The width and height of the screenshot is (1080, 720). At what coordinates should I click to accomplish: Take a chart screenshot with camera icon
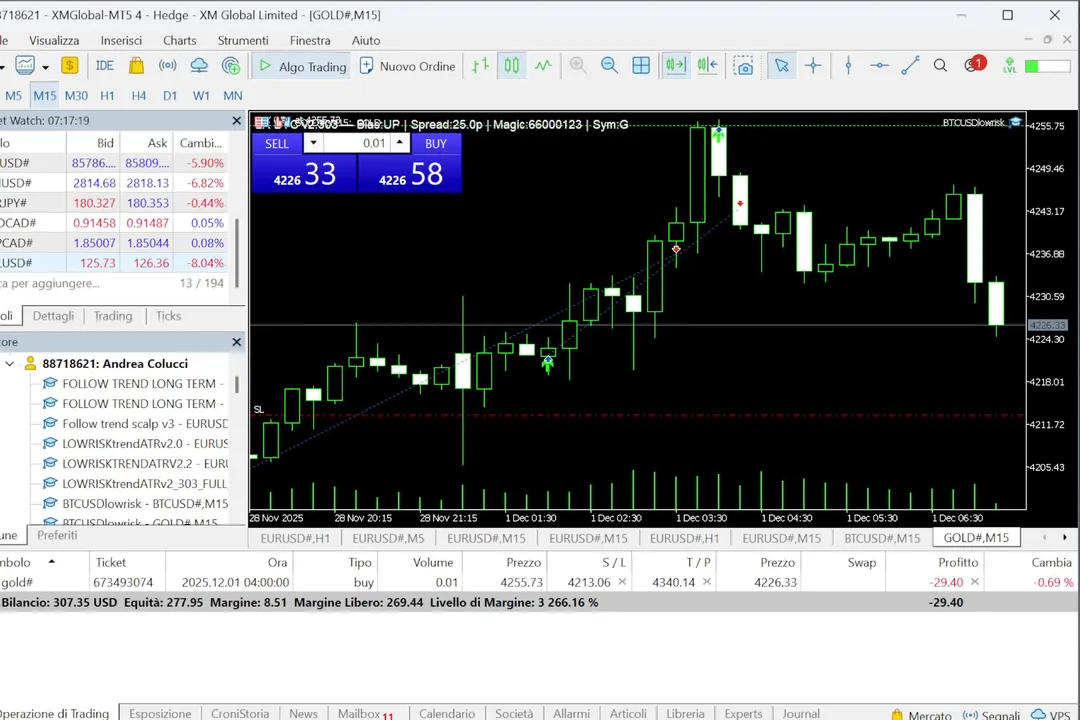[743, 66]
